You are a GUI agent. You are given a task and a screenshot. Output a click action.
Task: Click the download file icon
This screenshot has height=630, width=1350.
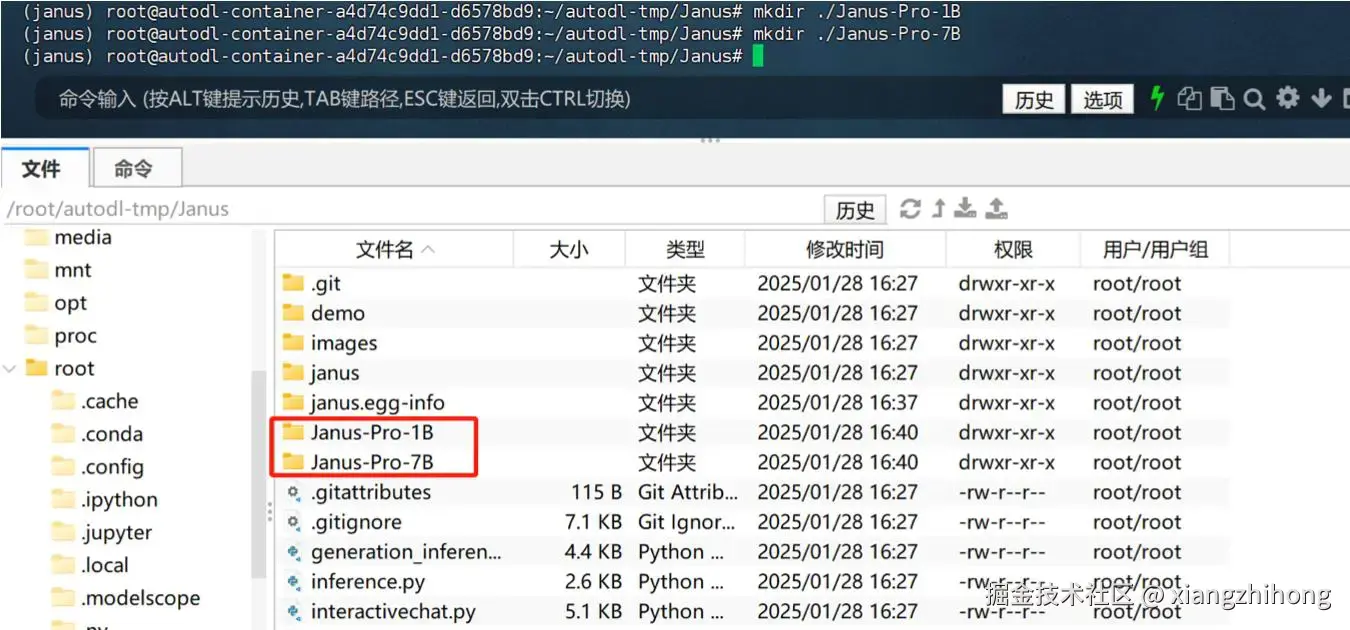(965, 208)
